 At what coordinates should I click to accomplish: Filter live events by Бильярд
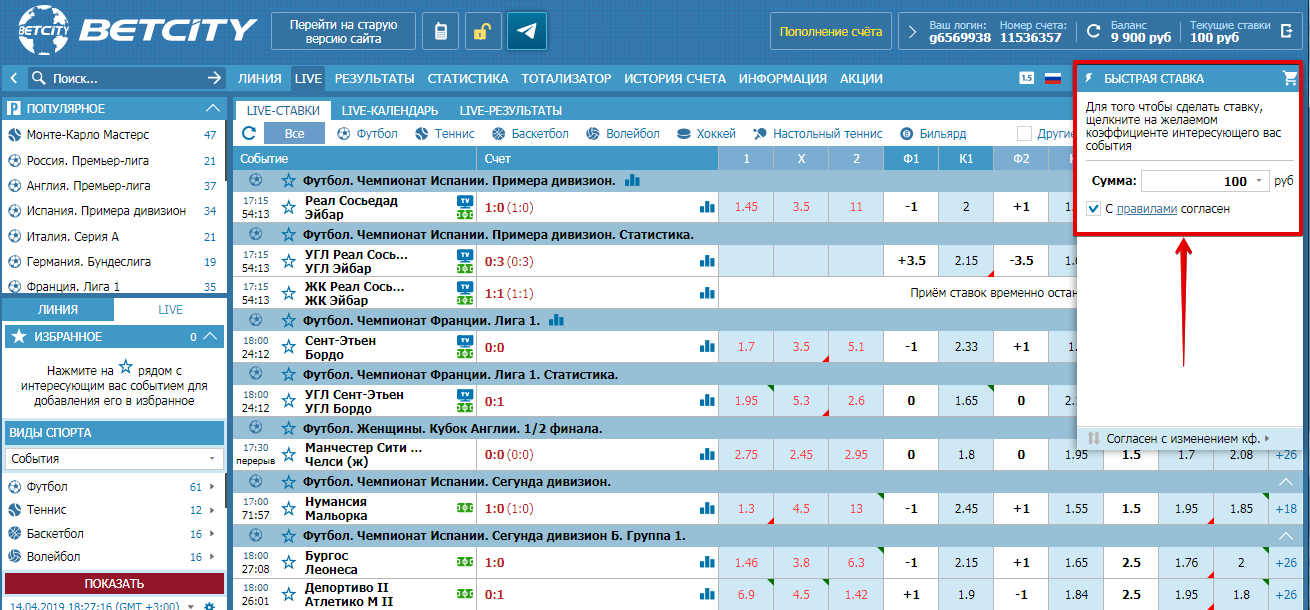(x=933, y=133)
